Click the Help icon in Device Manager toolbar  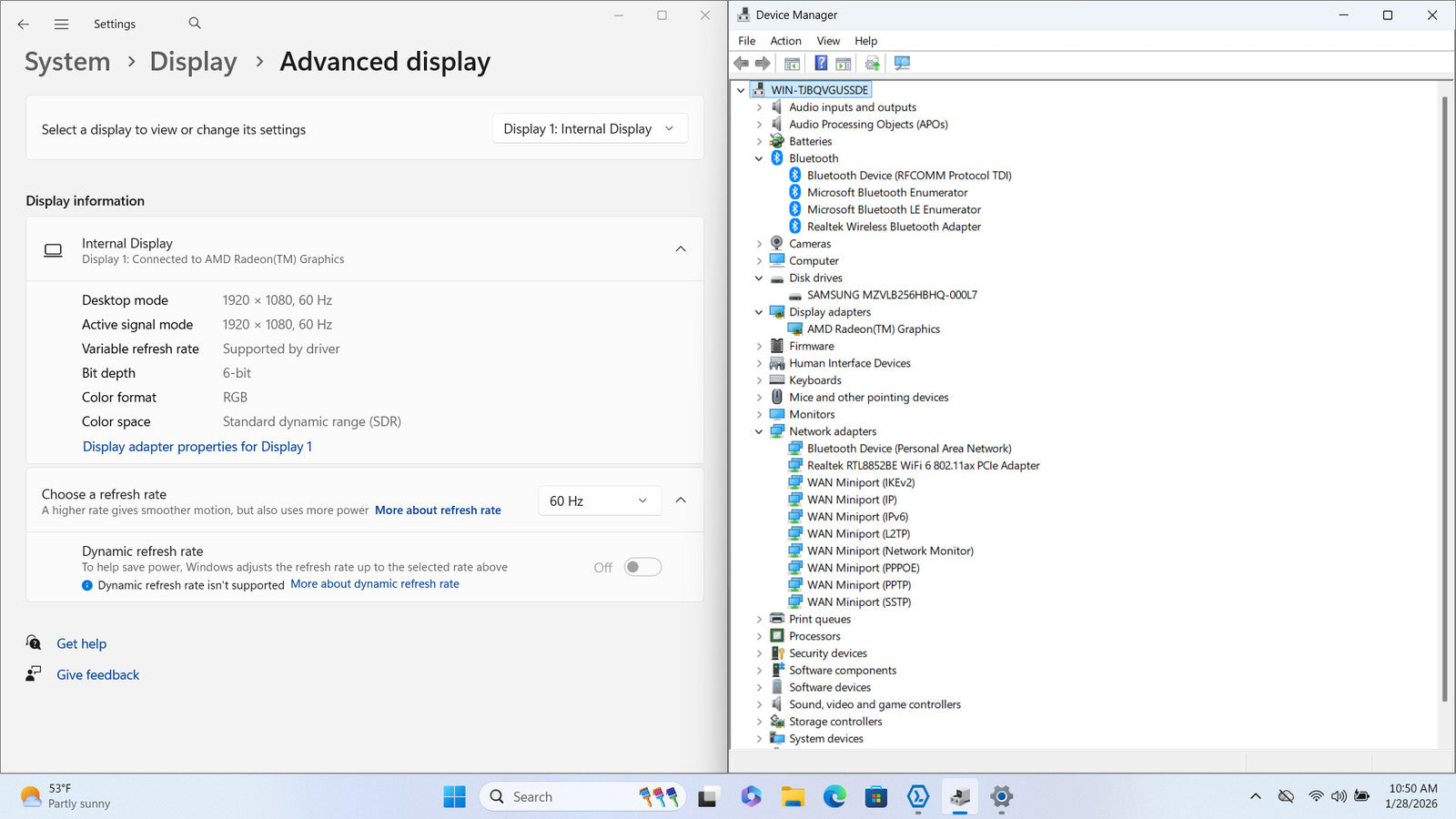click(821, 63)
